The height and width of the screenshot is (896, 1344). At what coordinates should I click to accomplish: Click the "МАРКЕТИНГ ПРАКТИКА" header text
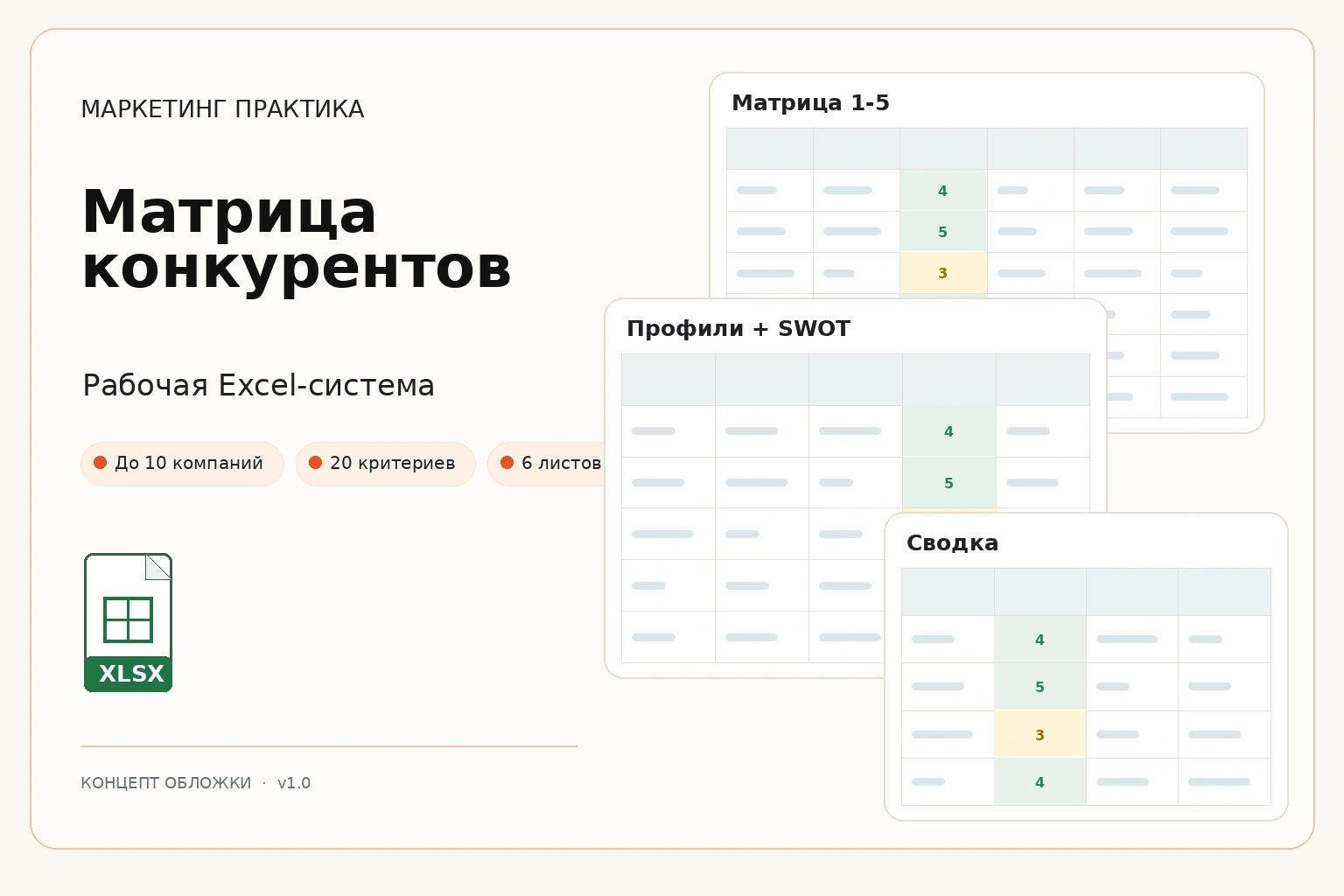click(x=222, y=109)
